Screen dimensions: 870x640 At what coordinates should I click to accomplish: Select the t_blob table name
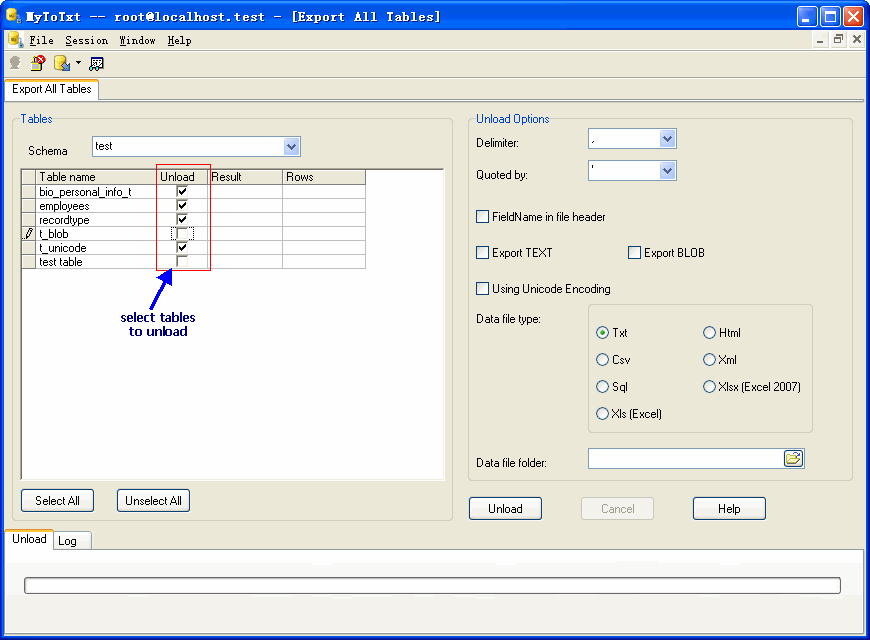[54, 234]
